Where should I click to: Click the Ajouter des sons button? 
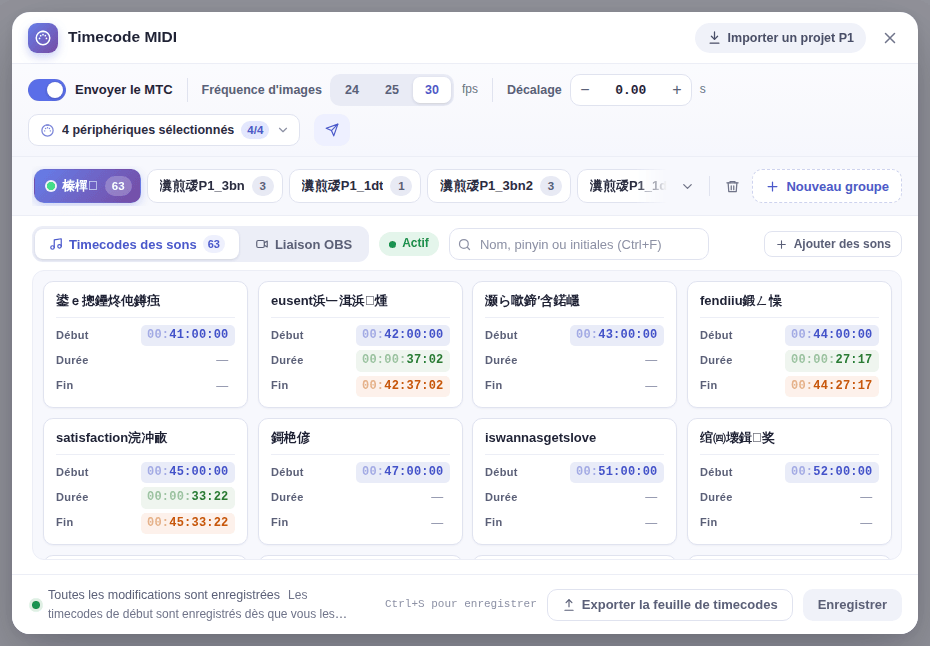tap(833, 244)
